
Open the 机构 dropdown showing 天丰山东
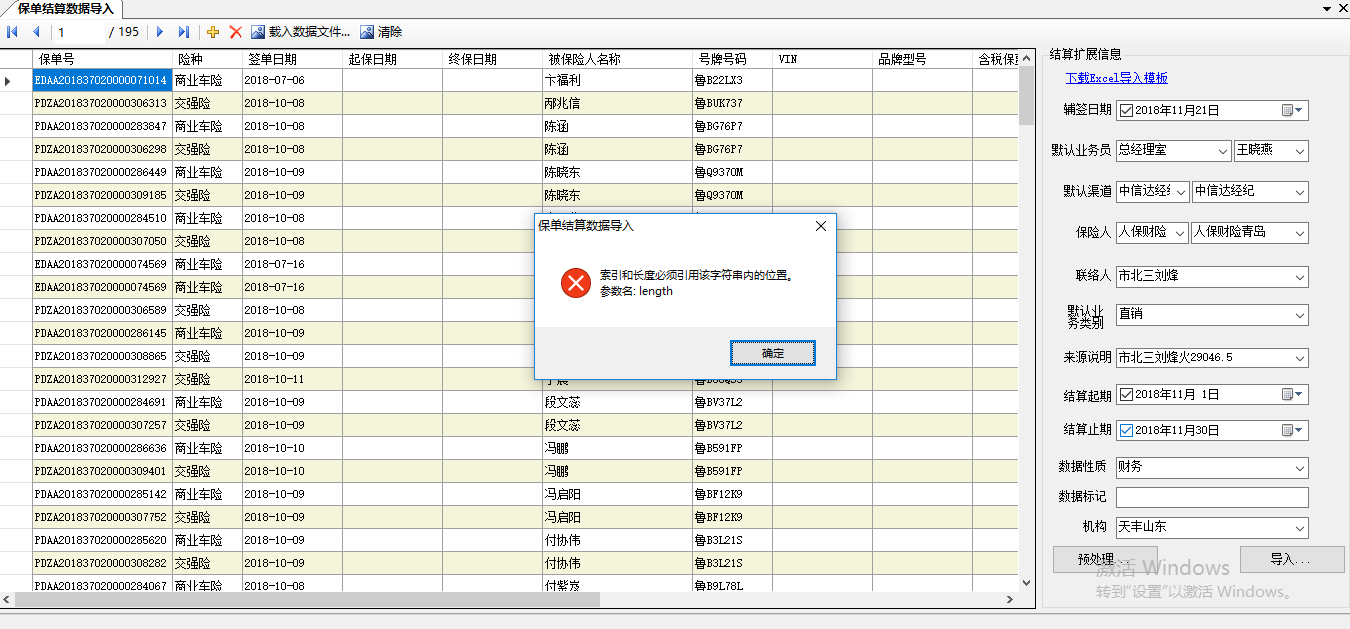(1299, 527)
